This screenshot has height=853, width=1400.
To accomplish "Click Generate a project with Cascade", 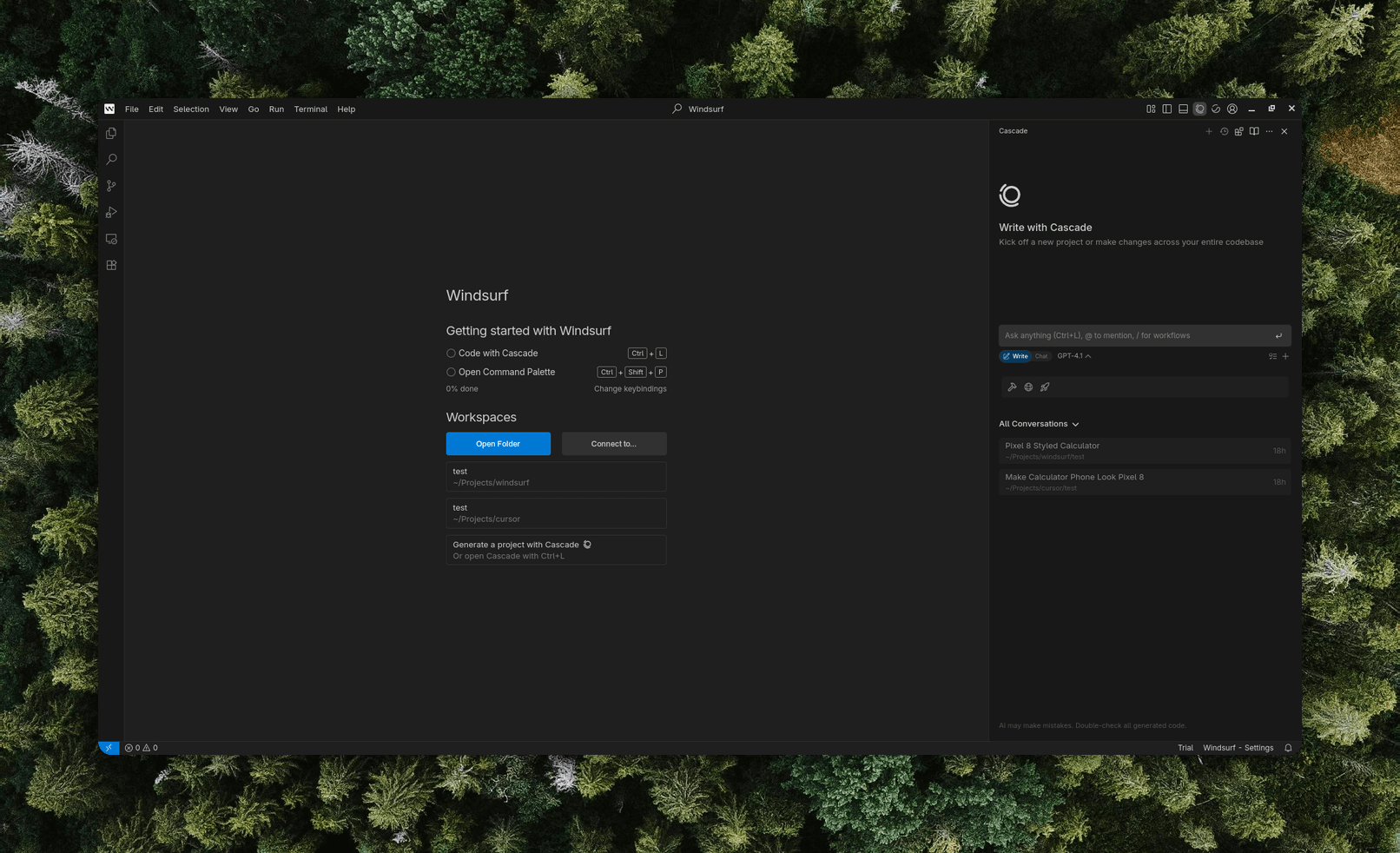I will pyautogui.click(x=556, y=550).
